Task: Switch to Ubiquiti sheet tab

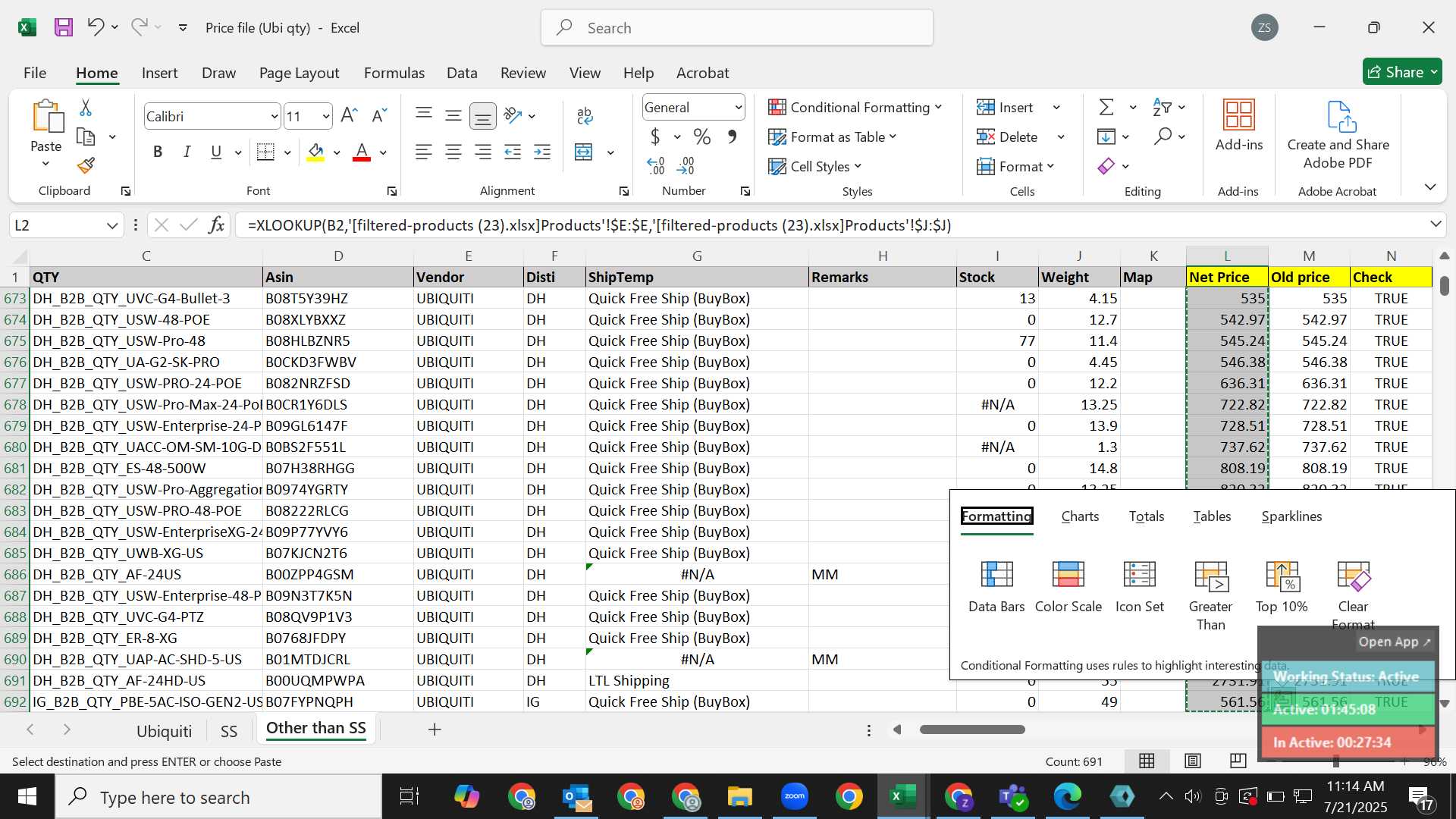Action: [164, 730]
